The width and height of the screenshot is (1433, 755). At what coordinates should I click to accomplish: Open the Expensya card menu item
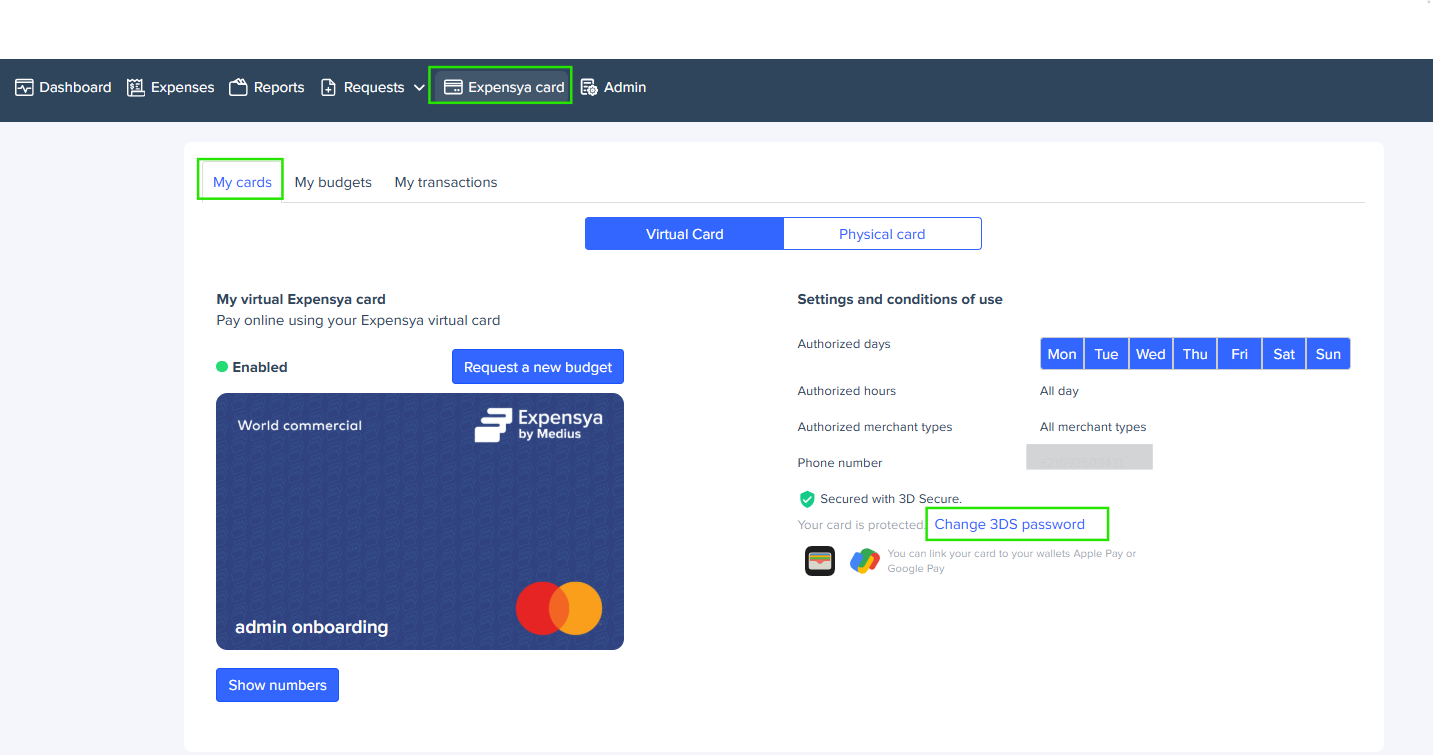504,87
